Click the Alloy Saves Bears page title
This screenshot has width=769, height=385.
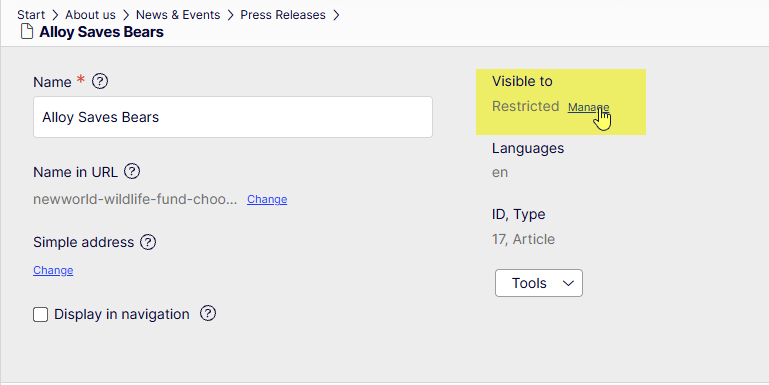pyautogui.click(x=102, y=32)
